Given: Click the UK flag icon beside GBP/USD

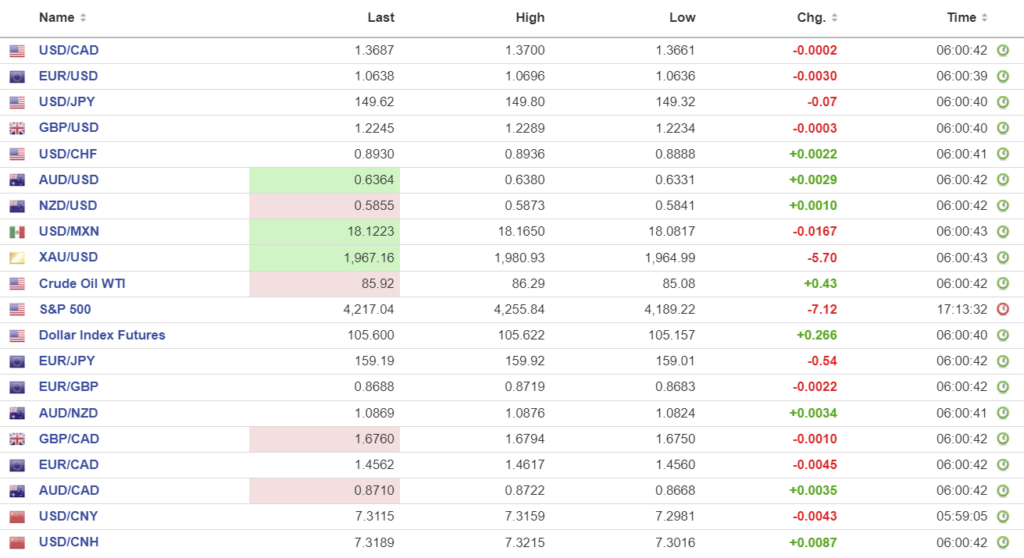Looking at the screenshot, I should 17,129.
